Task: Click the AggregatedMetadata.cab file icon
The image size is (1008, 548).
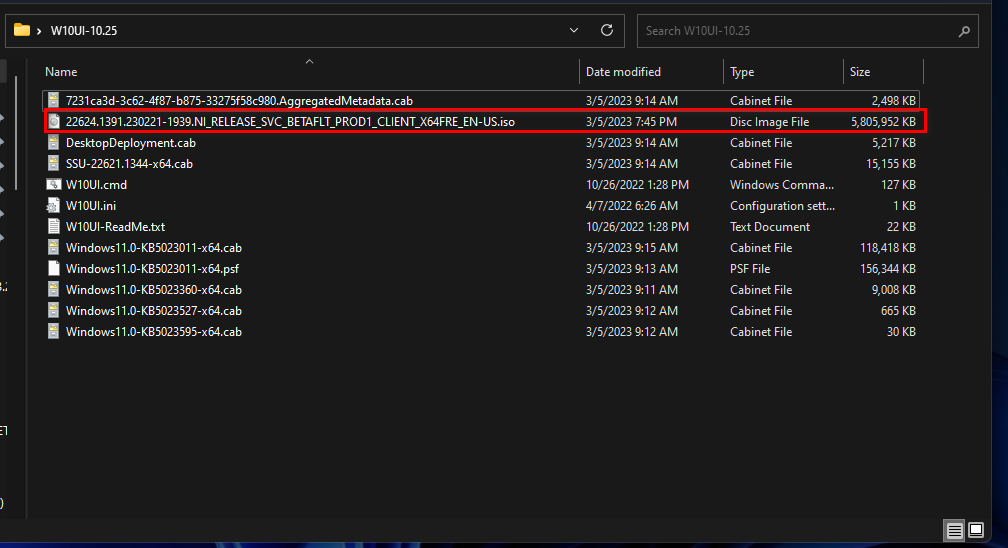Action: [x=53, y=100]
